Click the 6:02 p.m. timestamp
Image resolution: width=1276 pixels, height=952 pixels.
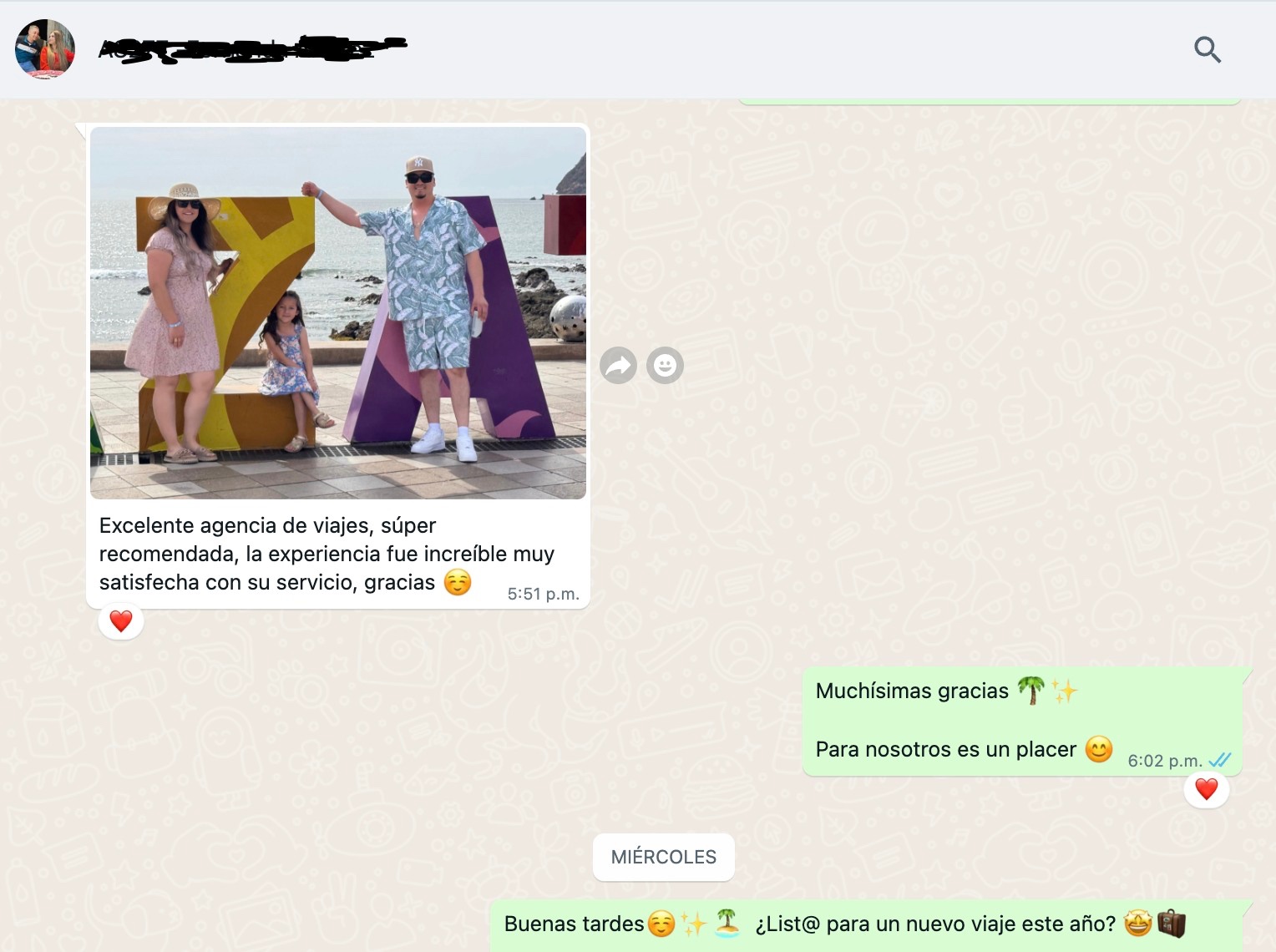tap(1164, 761)
